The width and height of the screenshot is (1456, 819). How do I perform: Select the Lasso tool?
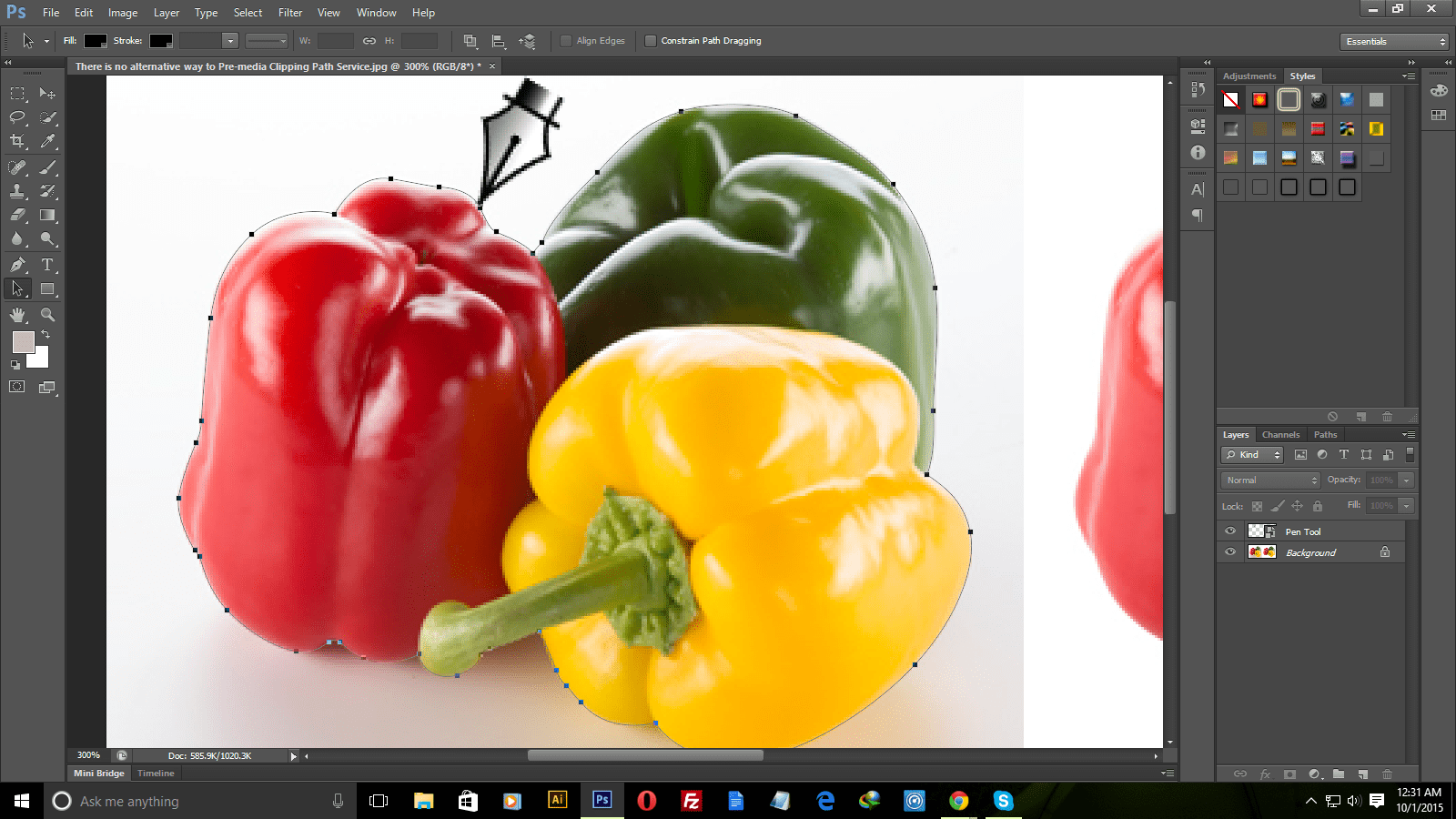pyautogui.click(x=17, y=117)
